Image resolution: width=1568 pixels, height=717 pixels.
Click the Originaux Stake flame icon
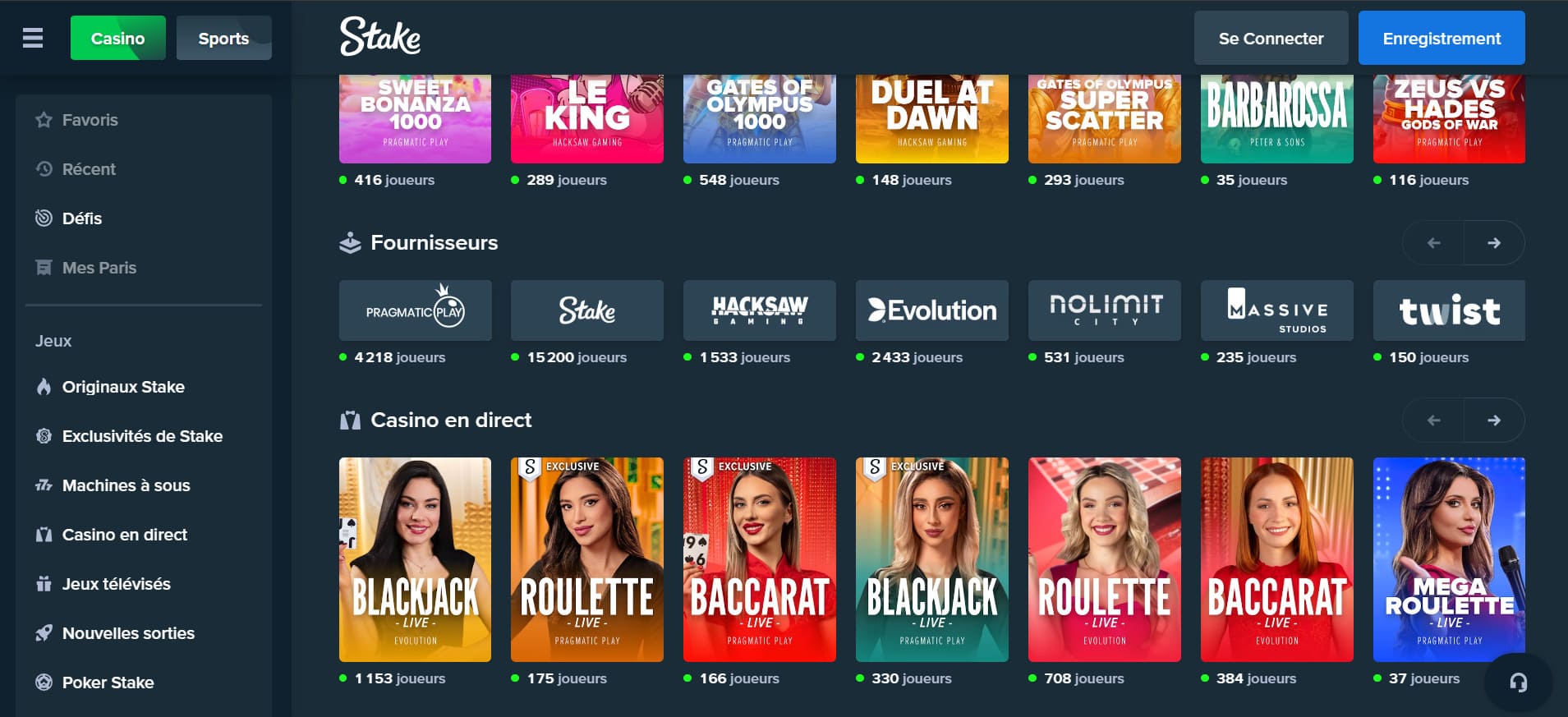coord(44,387)
